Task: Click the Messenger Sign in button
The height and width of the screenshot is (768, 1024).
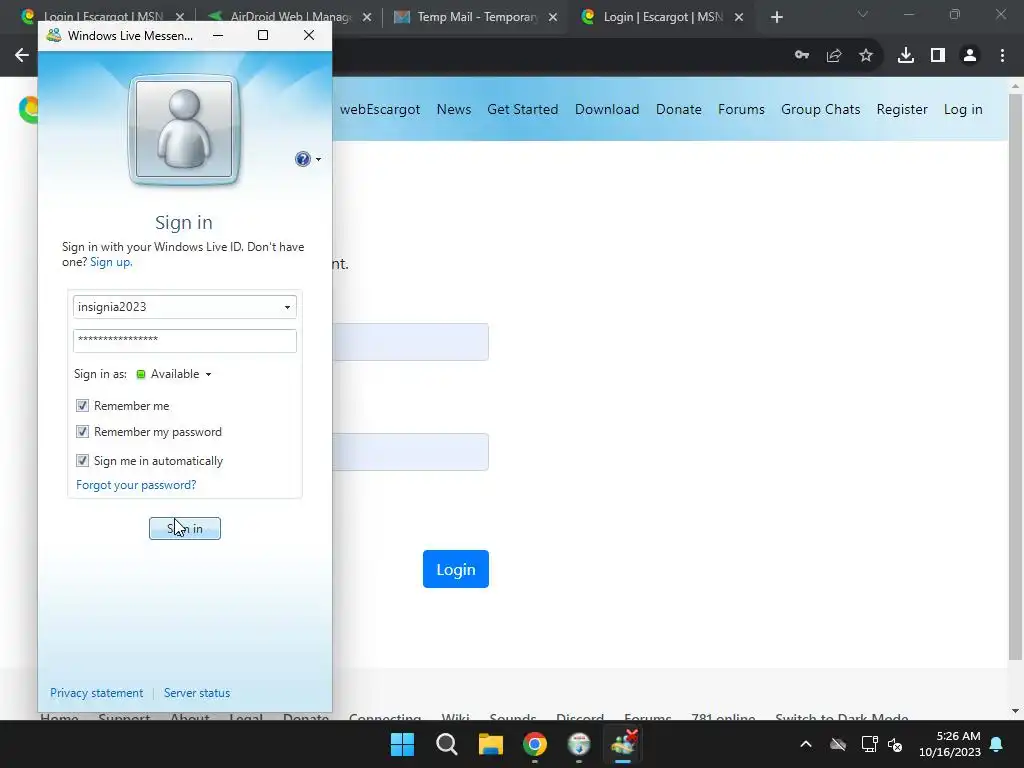Action: coord(185,528)
